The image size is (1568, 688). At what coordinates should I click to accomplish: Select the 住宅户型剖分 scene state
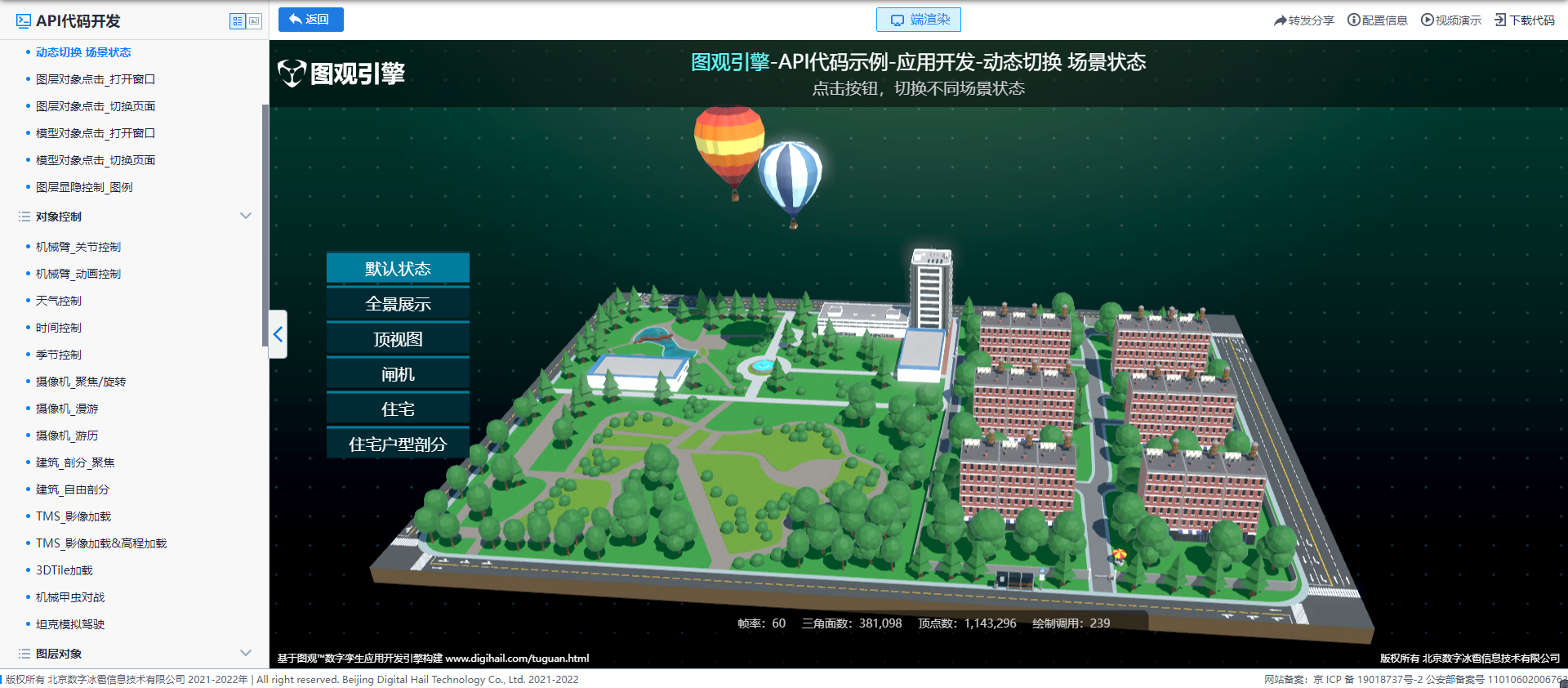click(x=398, y=445)
